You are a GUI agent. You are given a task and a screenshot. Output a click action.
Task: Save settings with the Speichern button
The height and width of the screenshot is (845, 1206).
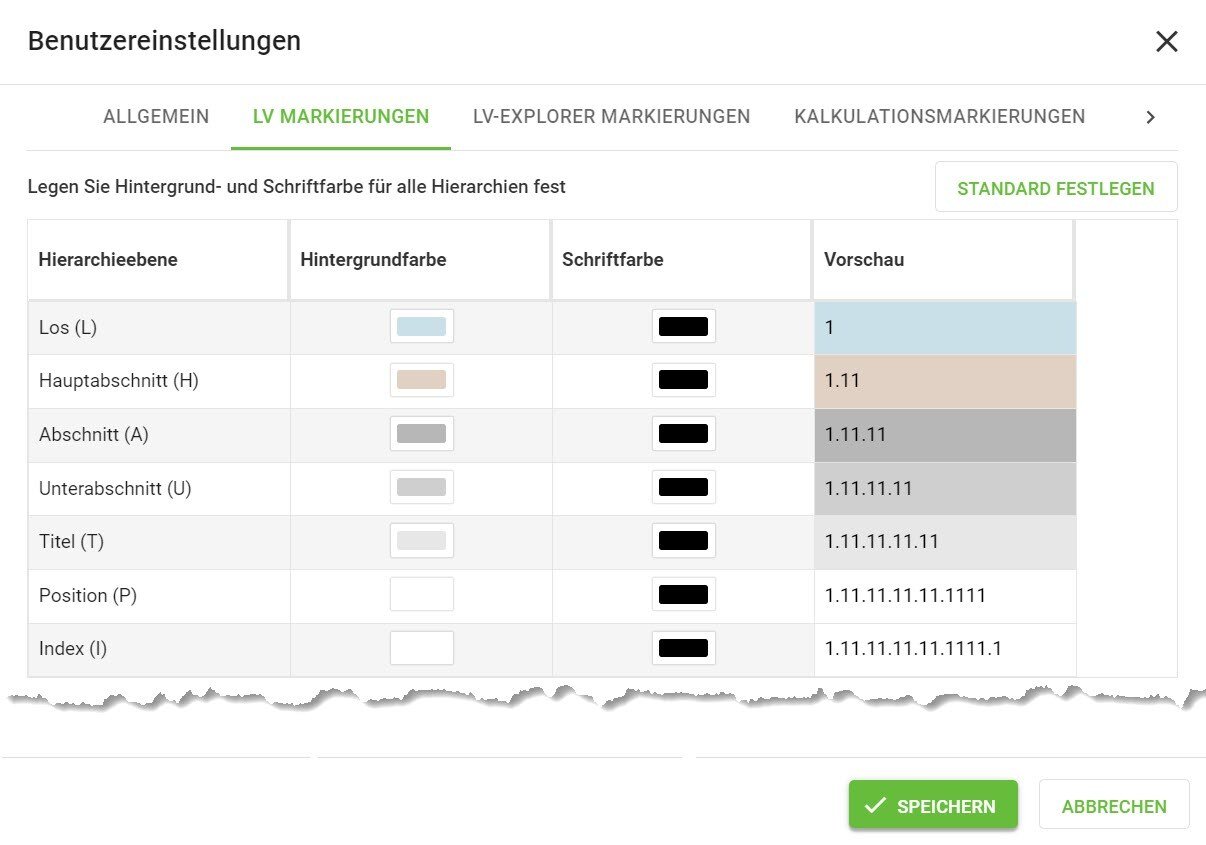coord(932,806)
